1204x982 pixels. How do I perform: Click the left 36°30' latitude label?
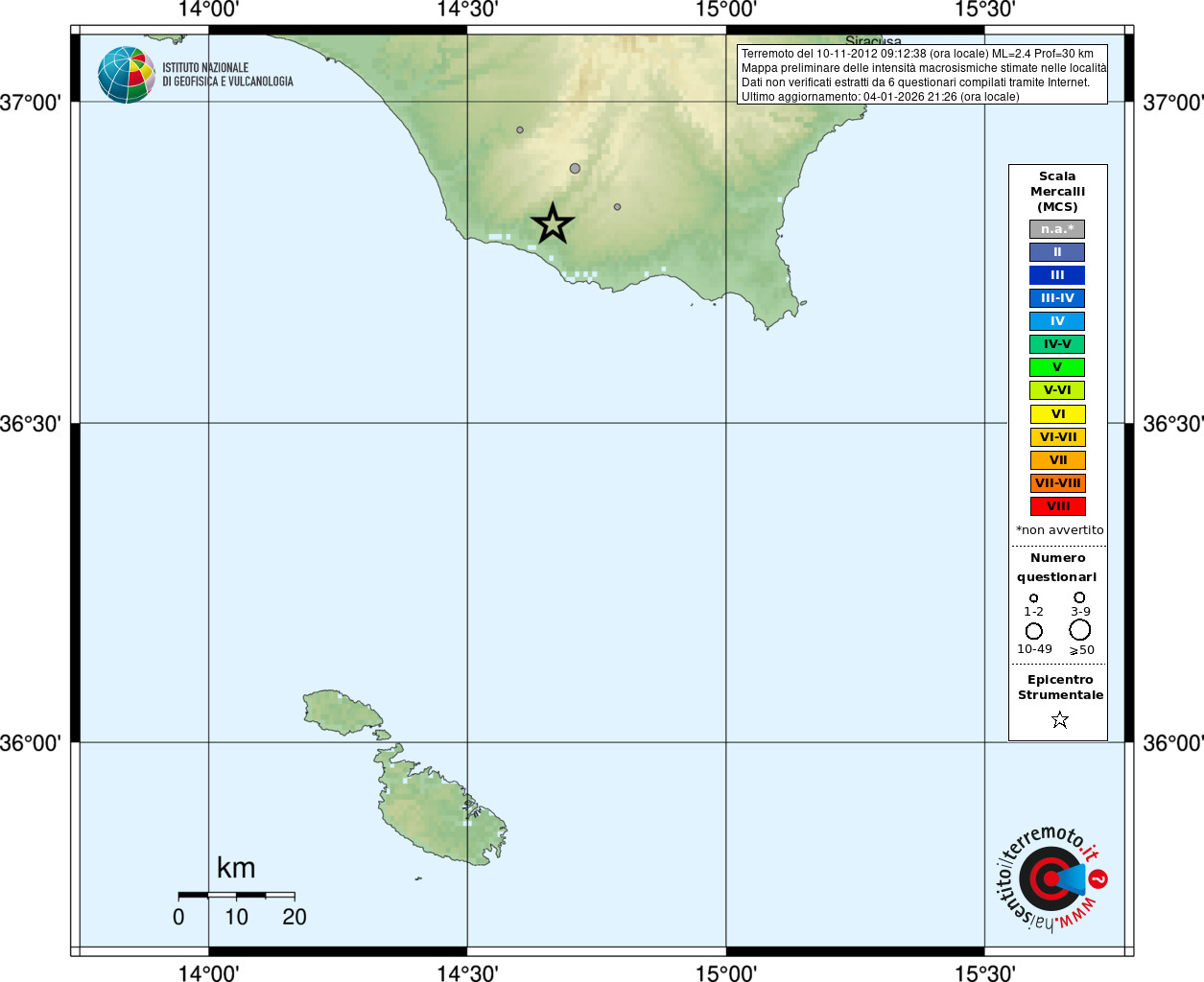tap(31, 423)
